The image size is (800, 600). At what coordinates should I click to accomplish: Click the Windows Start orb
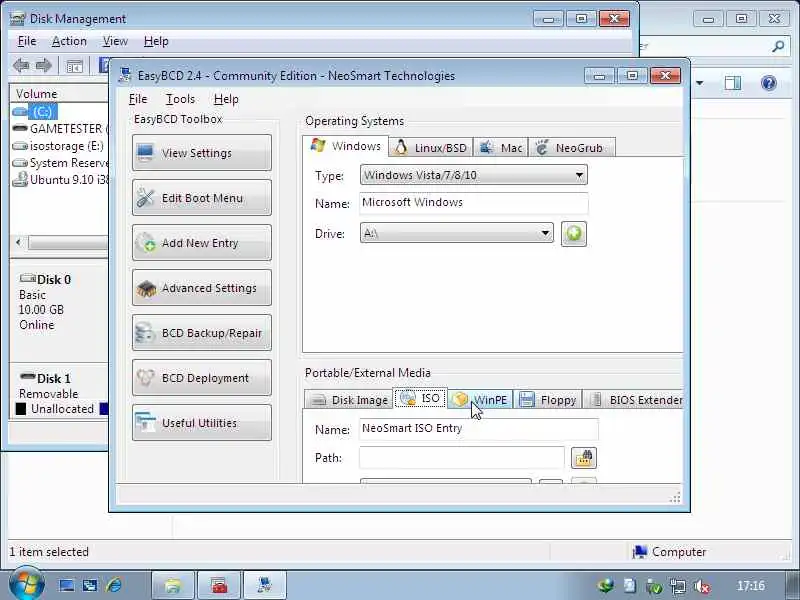(27, 583)
